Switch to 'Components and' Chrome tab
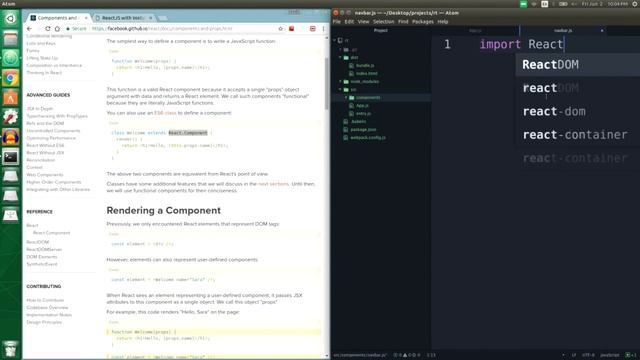Screen dimensions: 640x360 tap(57, 18)
